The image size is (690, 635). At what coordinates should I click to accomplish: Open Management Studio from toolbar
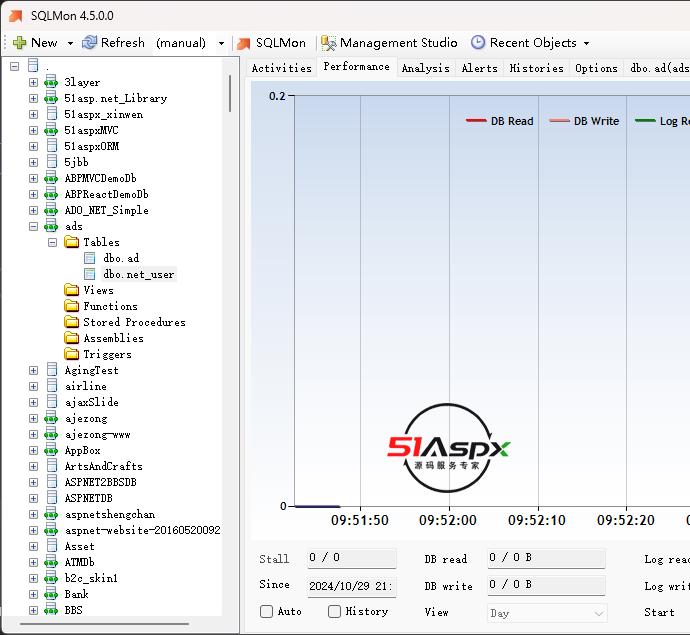388,43
